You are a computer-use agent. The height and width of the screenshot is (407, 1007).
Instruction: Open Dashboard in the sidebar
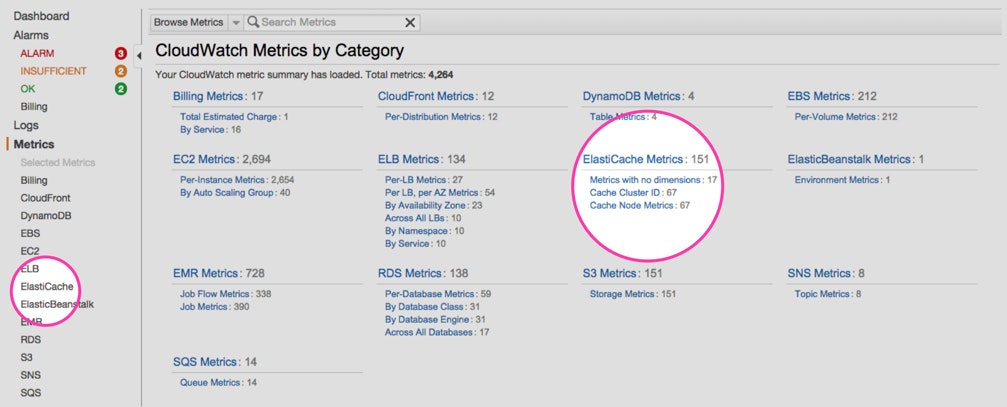coord(41,16)
